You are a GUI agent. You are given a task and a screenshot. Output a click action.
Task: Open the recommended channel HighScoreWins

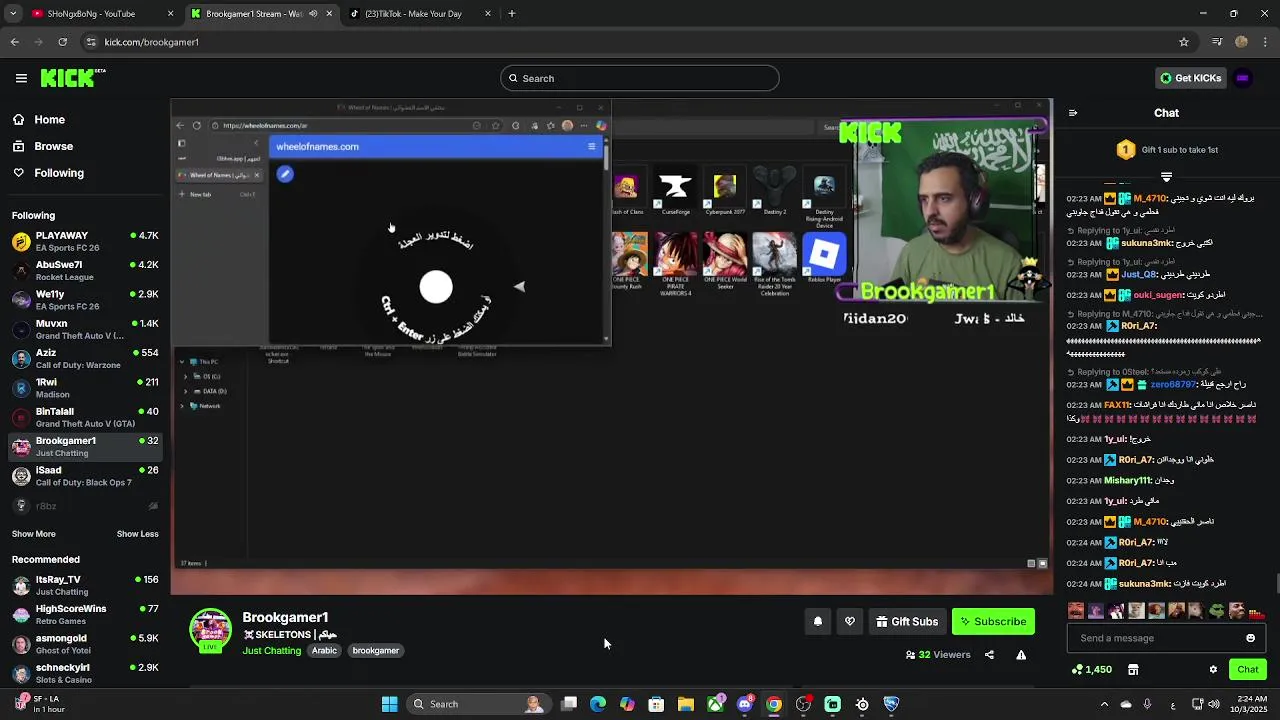[x=85, y=614]
